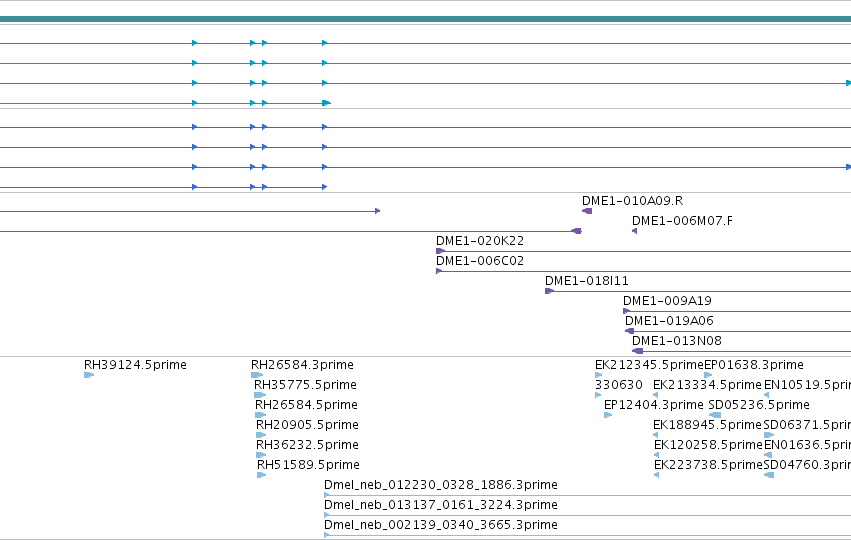
Task: Click the purple line's right-pointing end arrow
Action: (378, 211)
